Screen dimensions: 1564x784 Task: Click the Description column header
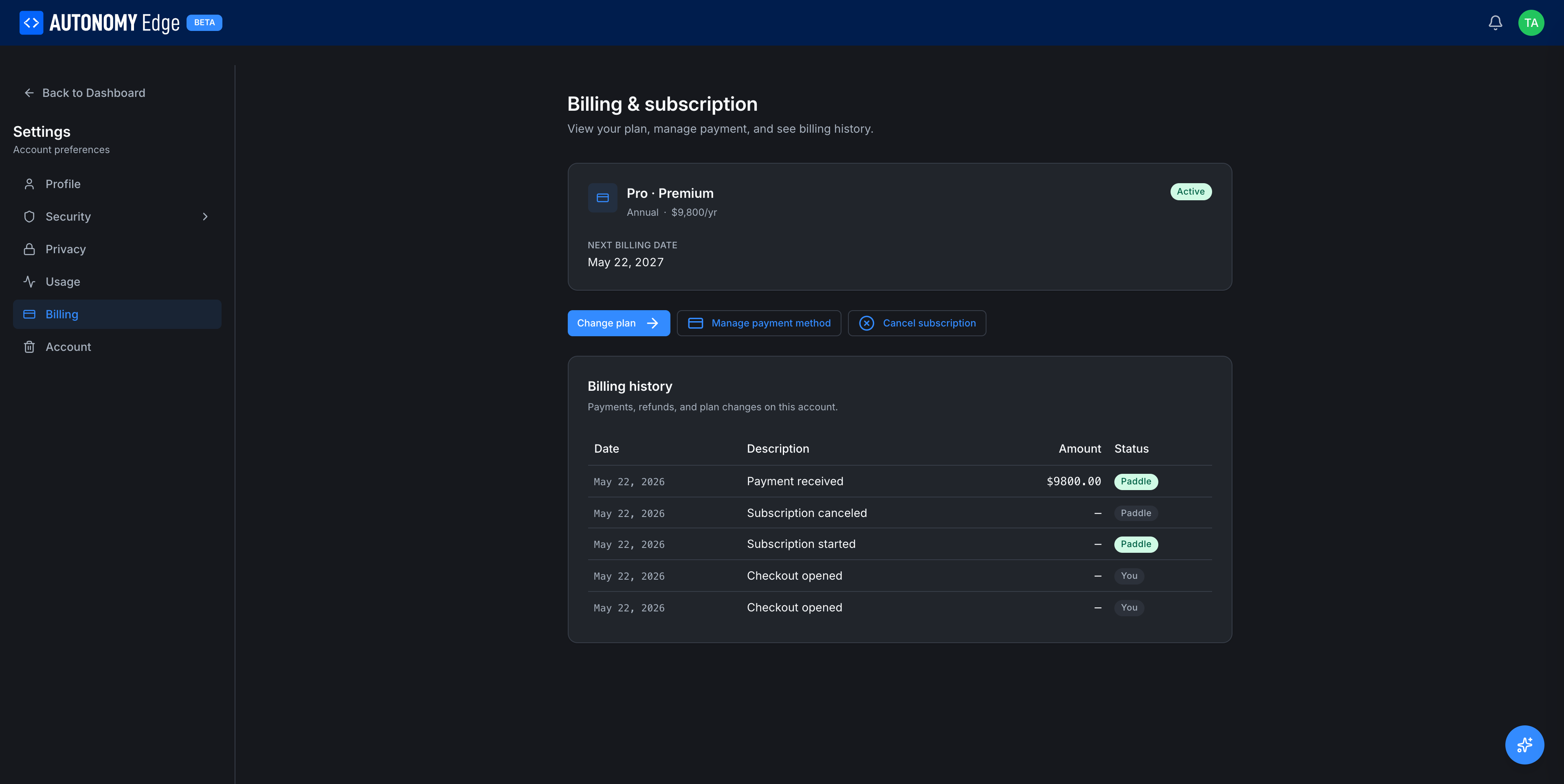point(778,449)
